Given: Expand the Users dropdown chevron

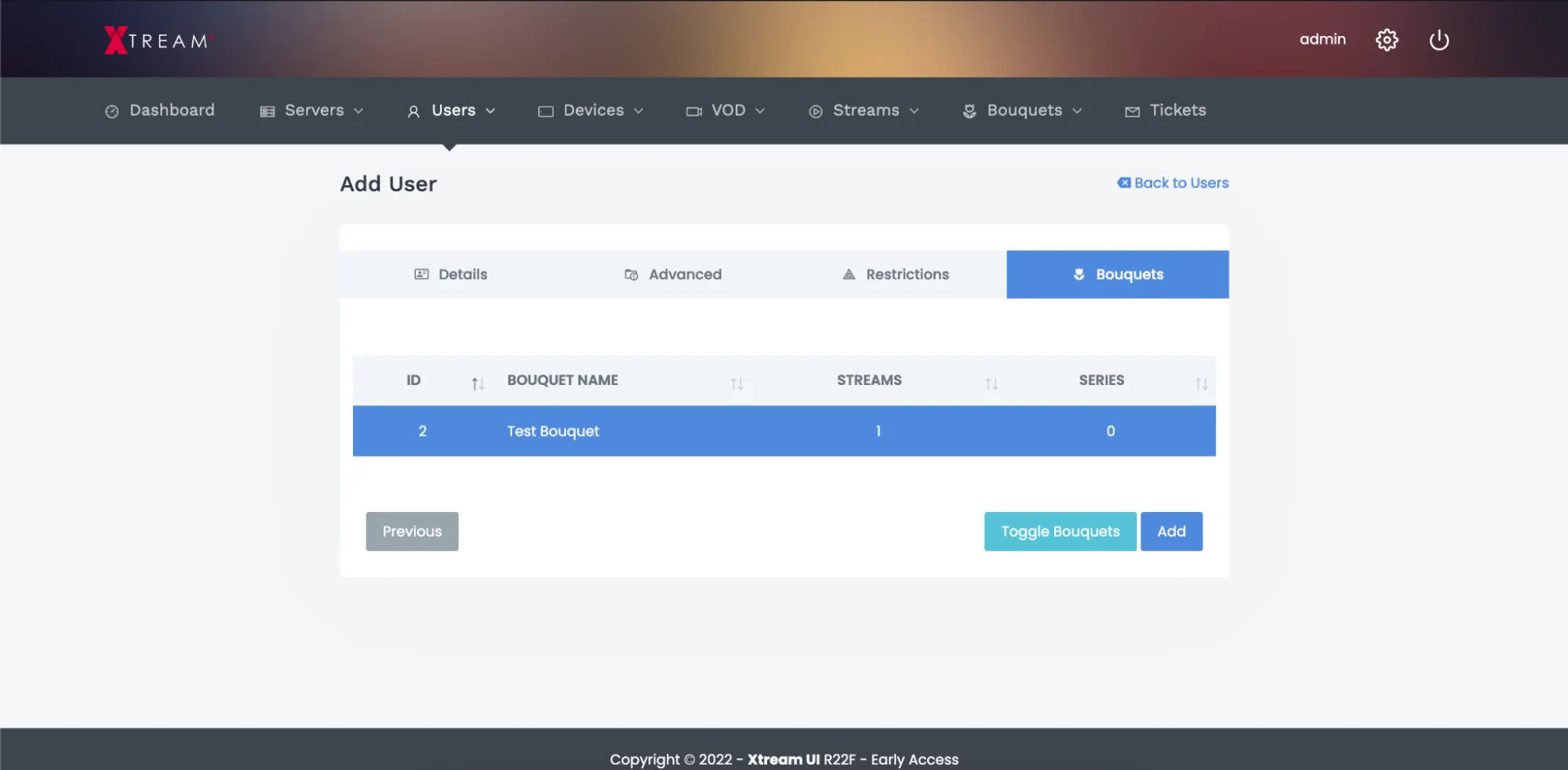Looking at the screenshot, I should pos(490,111).
